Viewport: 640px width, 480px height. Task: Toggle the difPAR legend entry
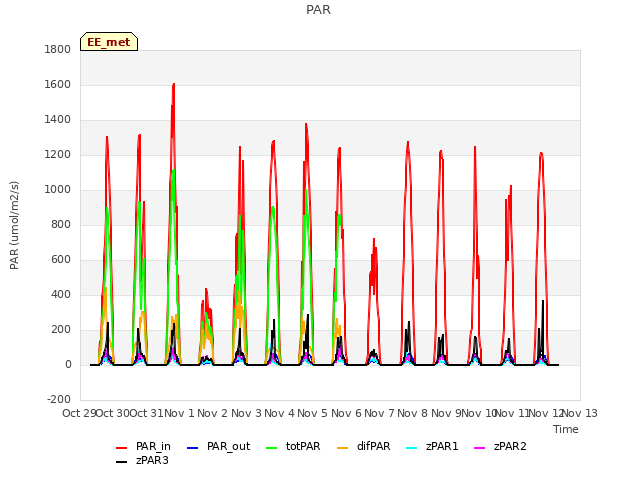tap(364, 447)
